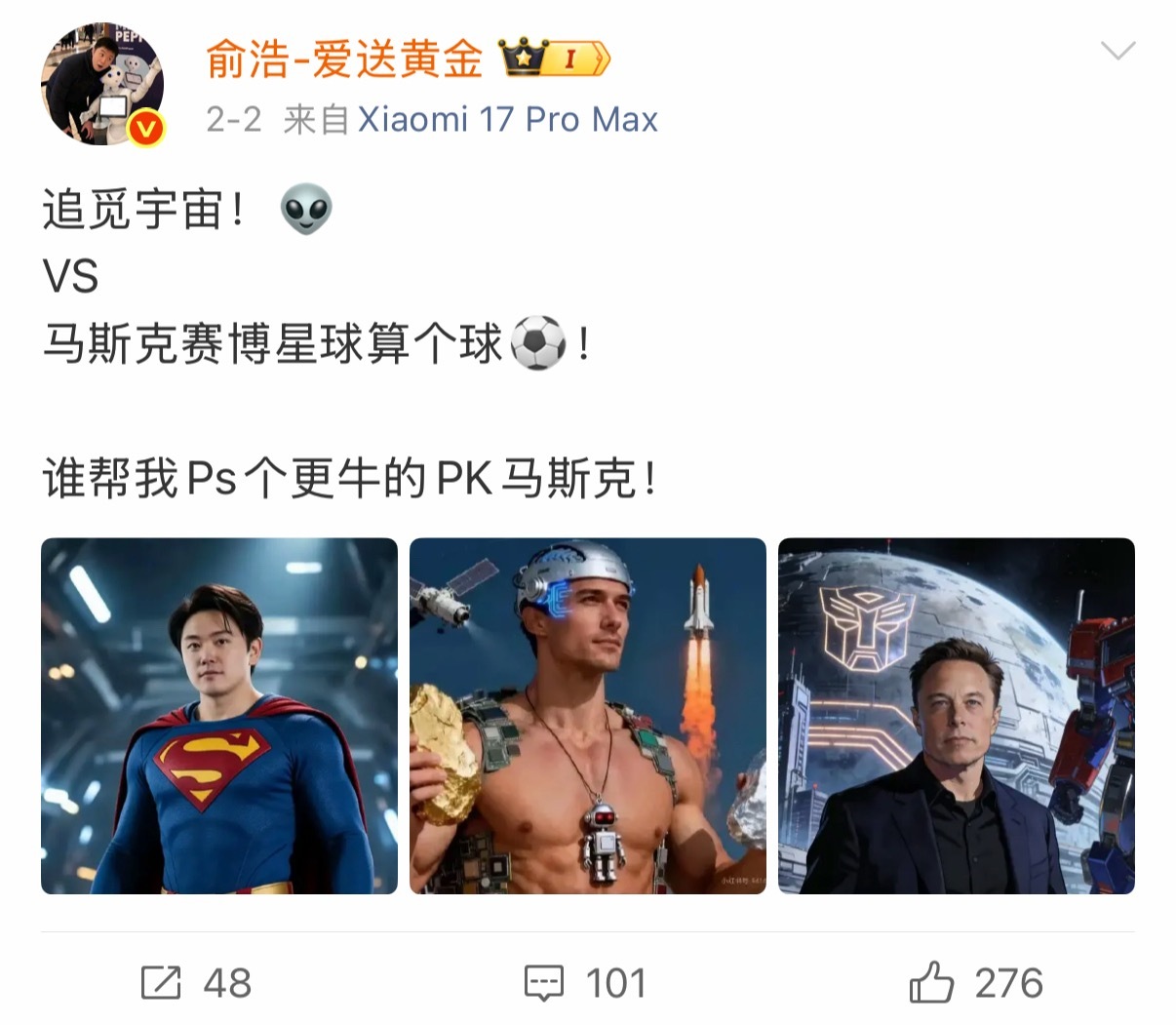Tap the alien emoji in the post
Viewport: 1176px width, 1025px height.
tap(306, 210)
